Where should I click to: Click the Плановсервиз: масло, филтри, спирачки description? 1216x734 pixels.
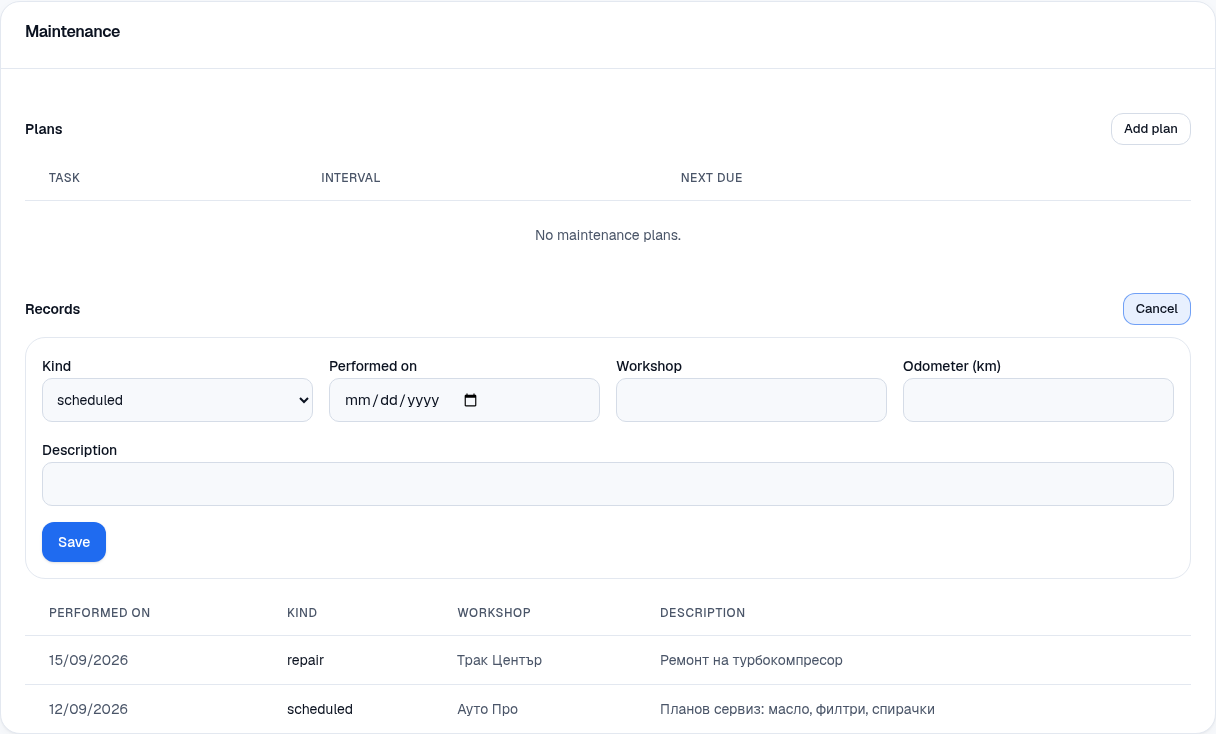pos(798,709)
